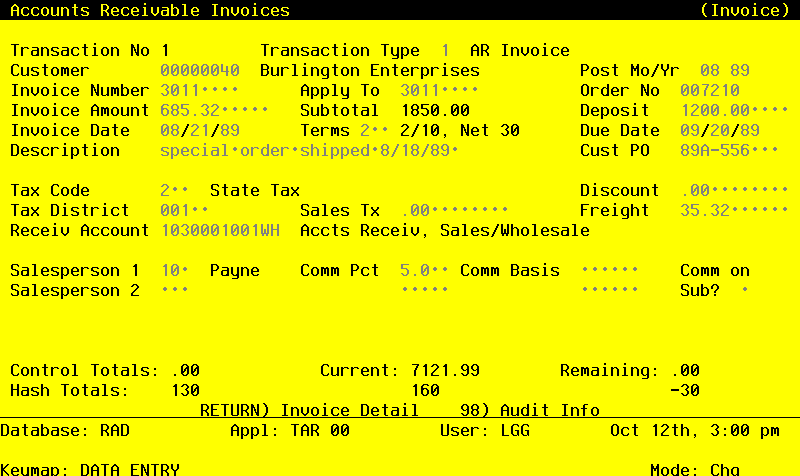800x476 pixels.
Task: Select the Current total 7121.99
Action: (x=445, y=370)
